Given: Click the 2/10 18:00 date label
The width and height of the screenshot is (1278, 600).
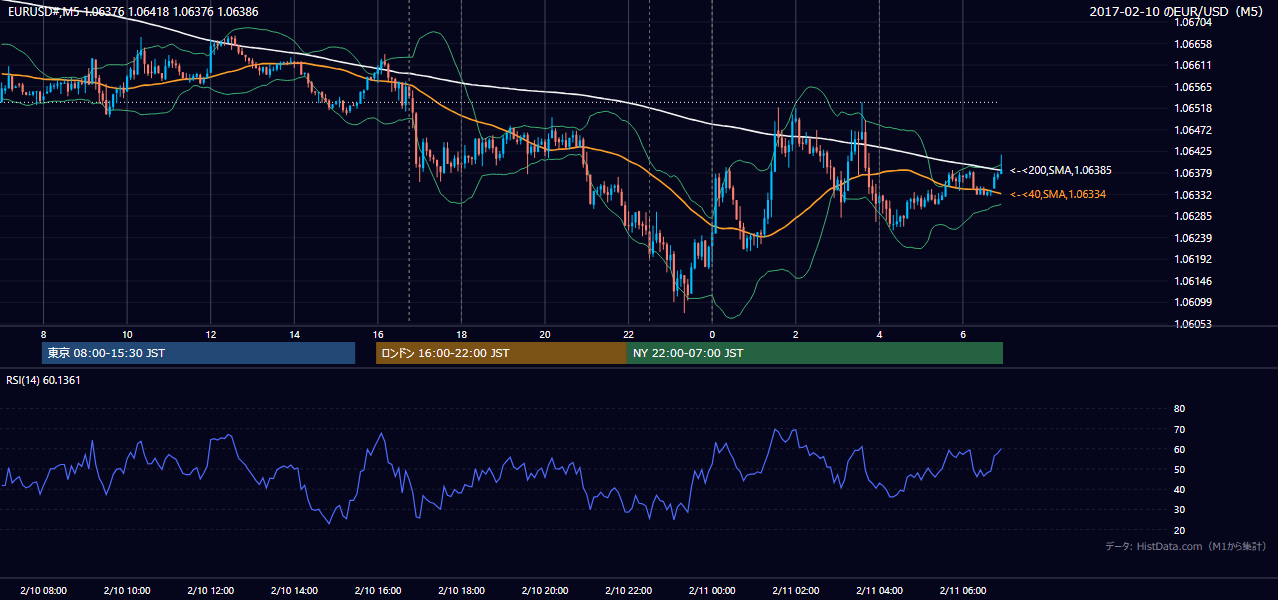Looking at the screenshot, I should [x=461, y=590].
